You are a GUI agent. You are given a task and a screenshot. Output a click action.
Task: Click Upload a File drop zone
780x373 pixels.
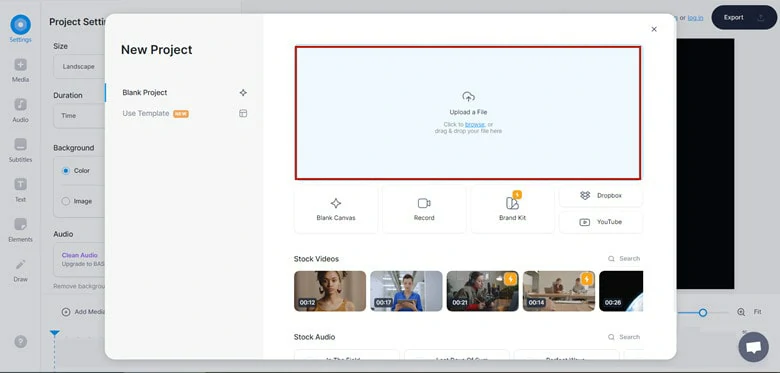pyautogui.click(x=468, y=113)
